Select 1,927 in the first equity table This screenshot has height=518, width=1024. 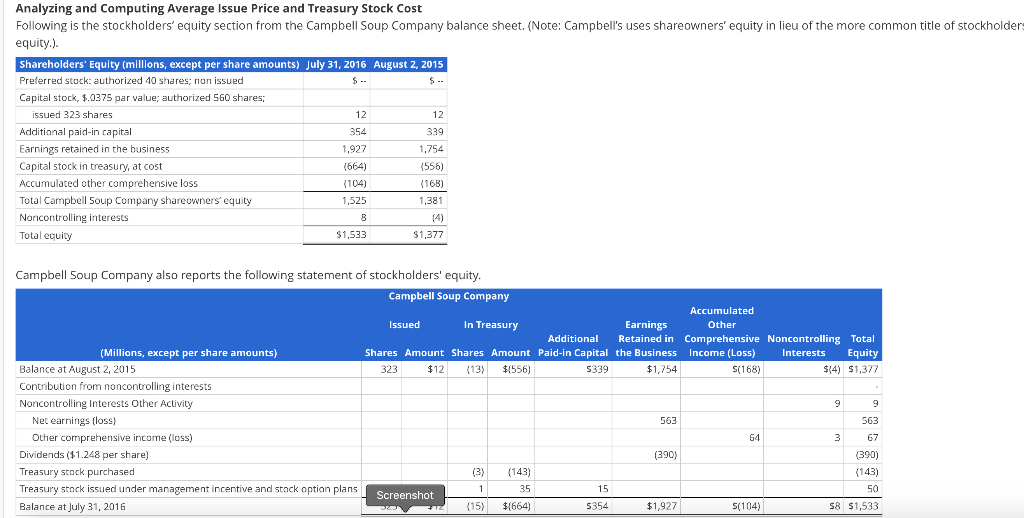(x=354, y=149)
